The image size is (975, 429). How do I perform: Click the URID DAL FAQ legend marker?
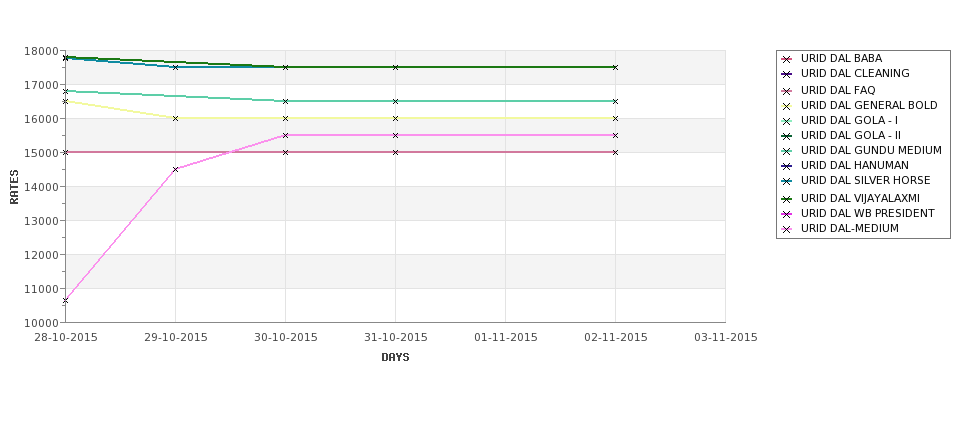(x=787, y=91)
